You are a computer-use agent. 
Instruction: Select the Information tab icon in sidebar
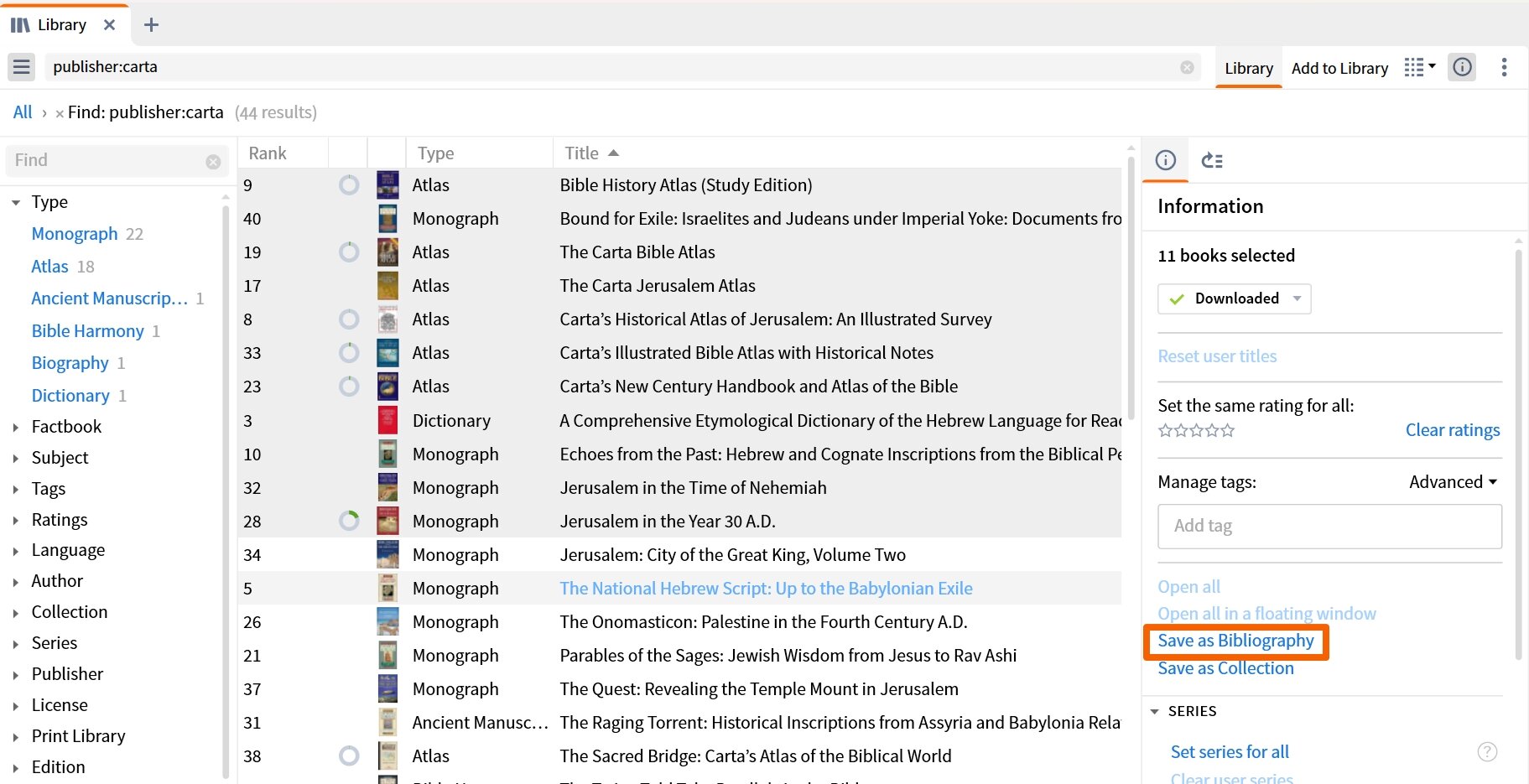point(1166,160)
